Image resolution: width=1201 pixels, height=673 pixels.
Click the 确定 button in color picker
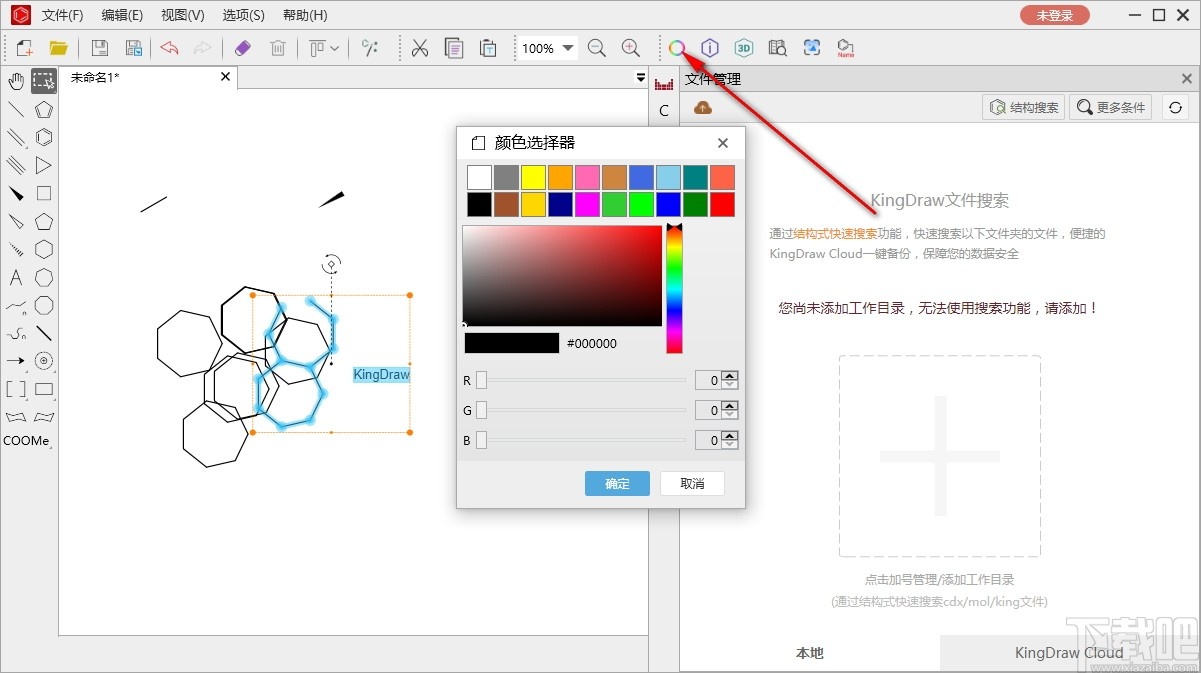617,483
